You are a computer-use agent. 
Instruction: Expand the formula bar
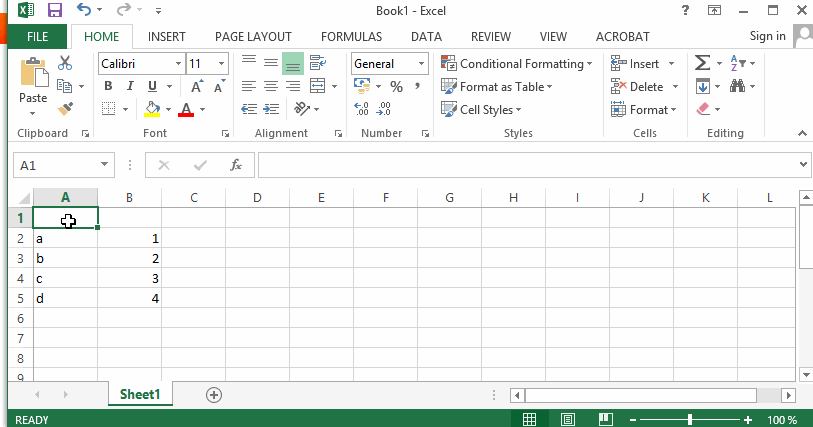[803, 165]
